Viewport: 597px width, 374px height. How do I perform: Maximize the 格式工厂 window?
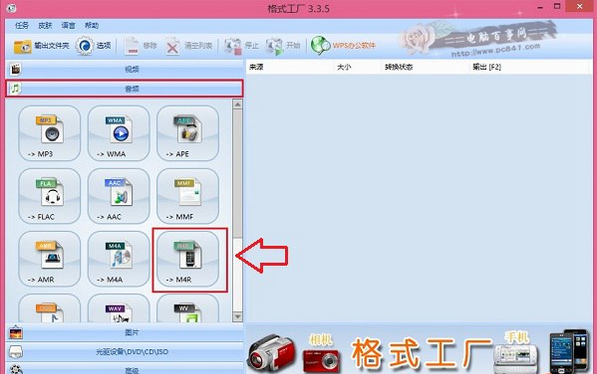coord(557,6)
